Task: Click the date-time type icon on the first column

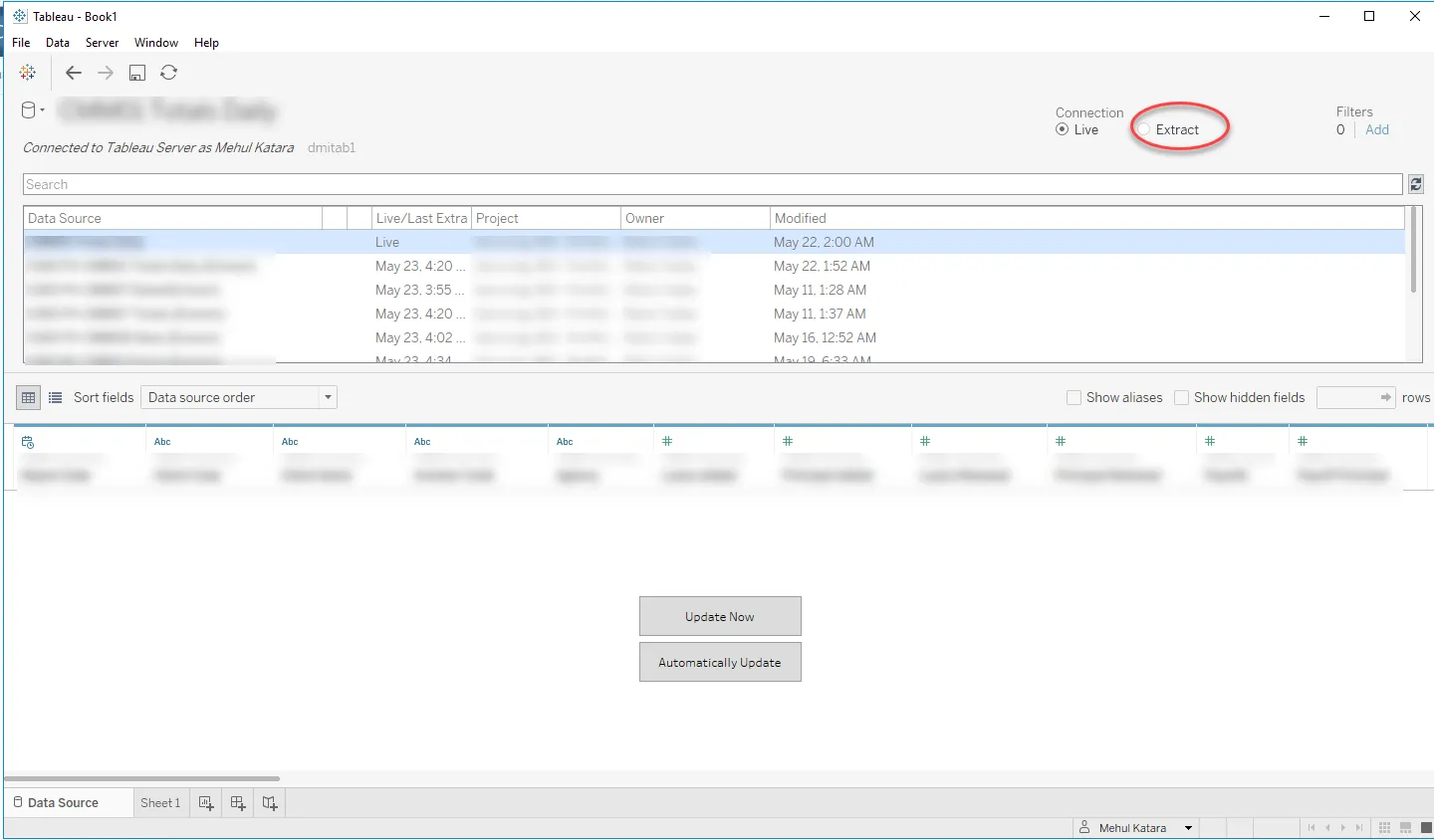Action: (28, 442)
